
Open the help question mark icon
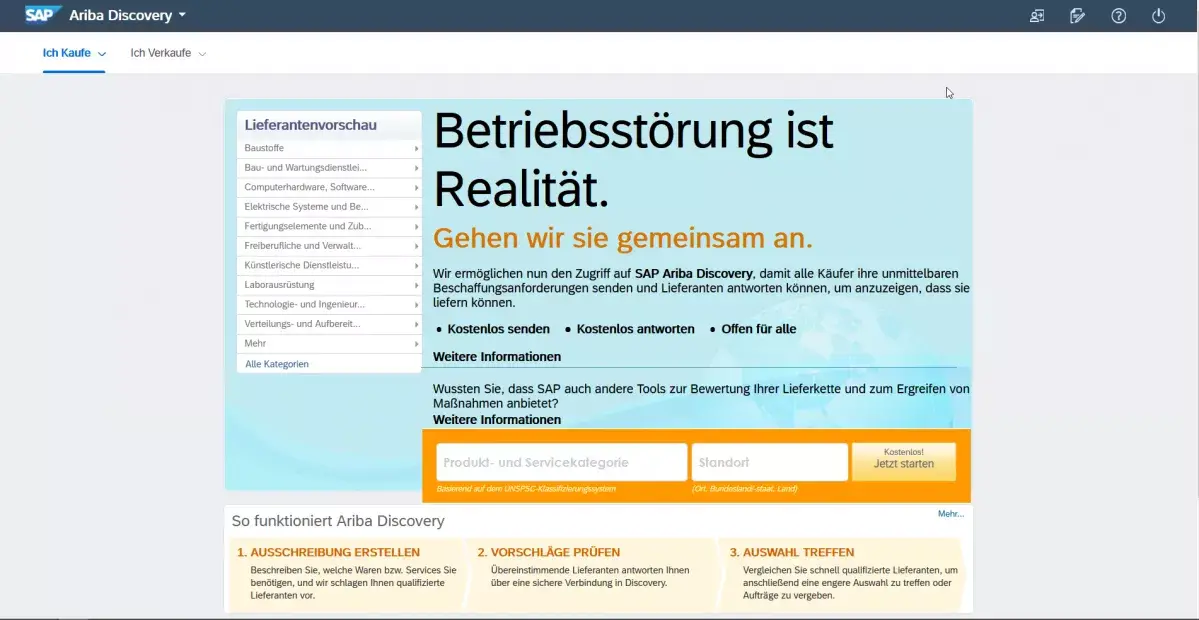pyautogui.click(x=1118, y=15)
